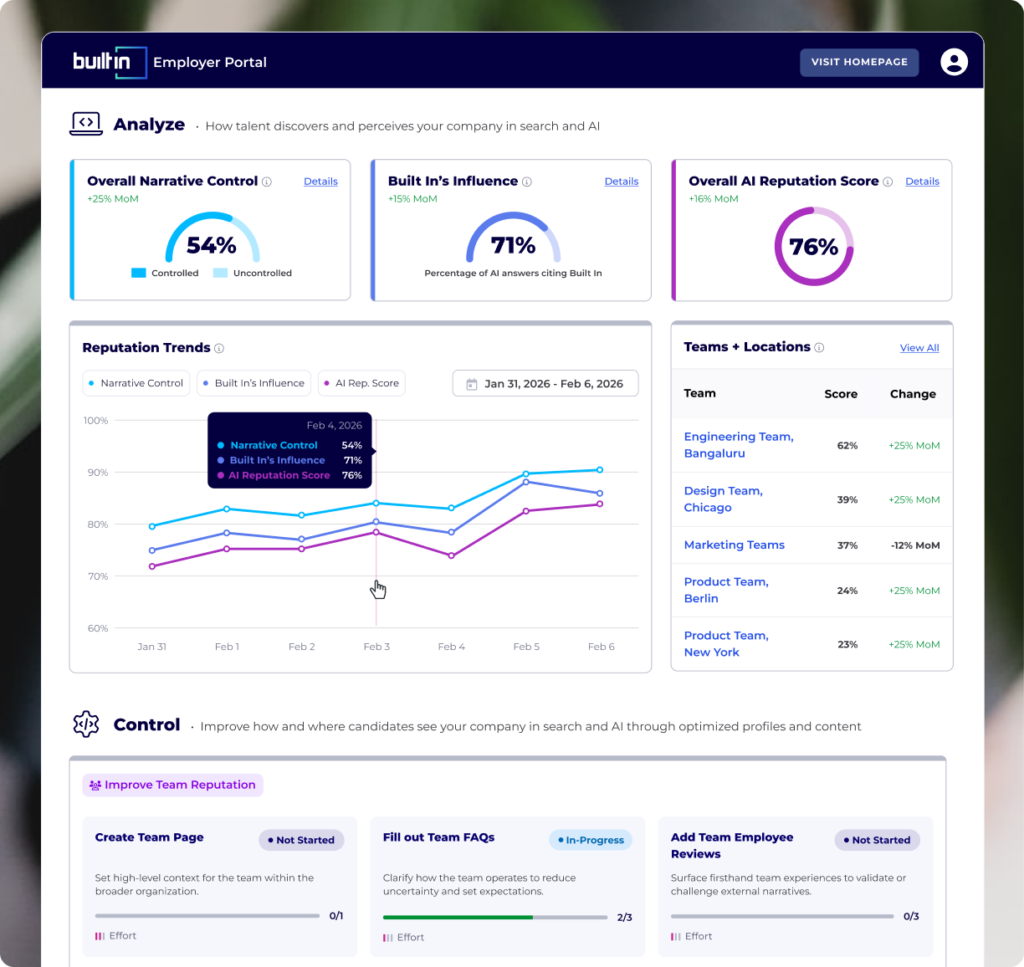The height and width of the screenshot is (967, 1024).
Task: Click the Control gear code icon
Action: click(x=86, y=724)
